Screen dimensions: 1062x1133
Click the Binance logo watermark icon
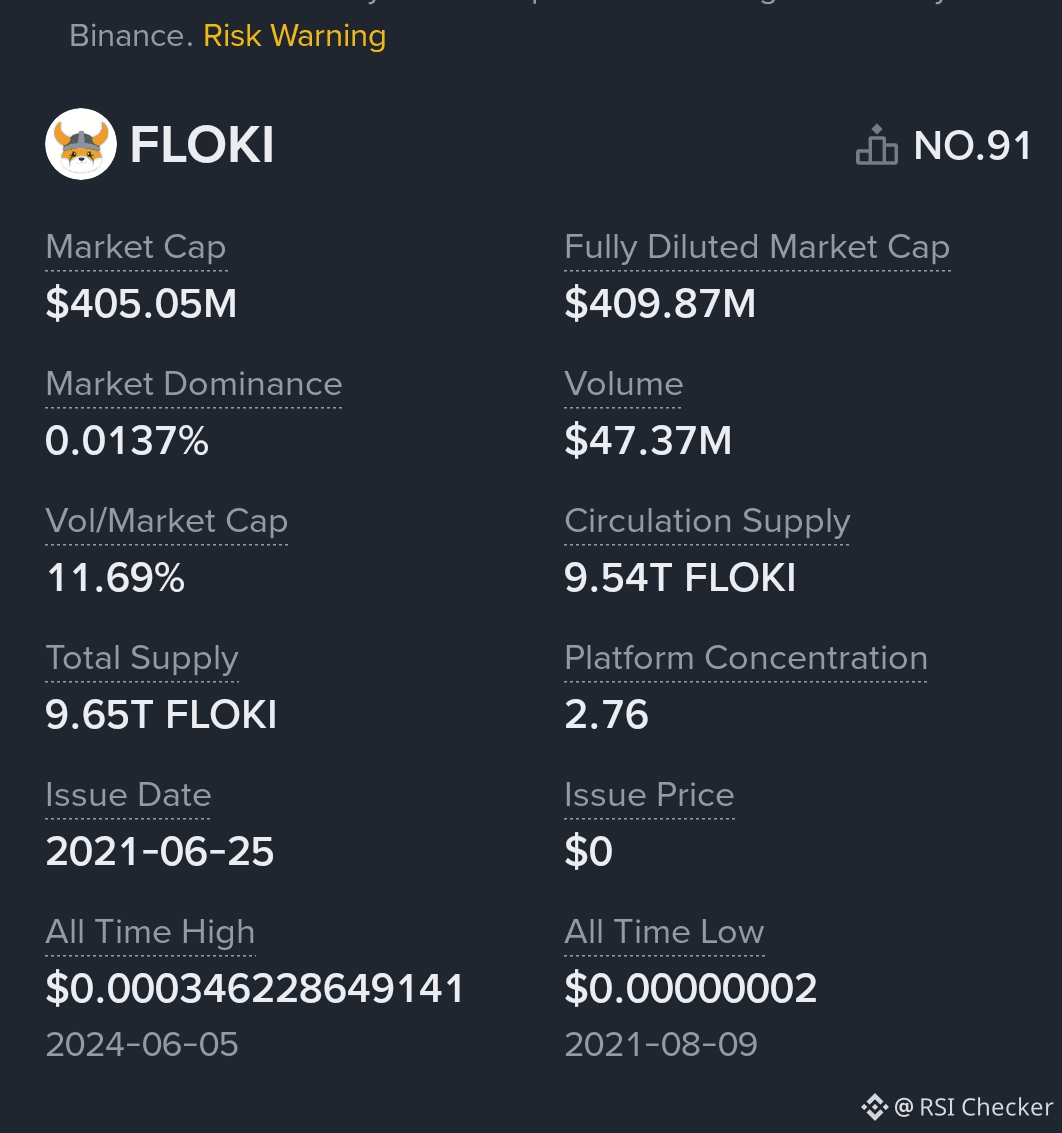(x=874, y=1106)
